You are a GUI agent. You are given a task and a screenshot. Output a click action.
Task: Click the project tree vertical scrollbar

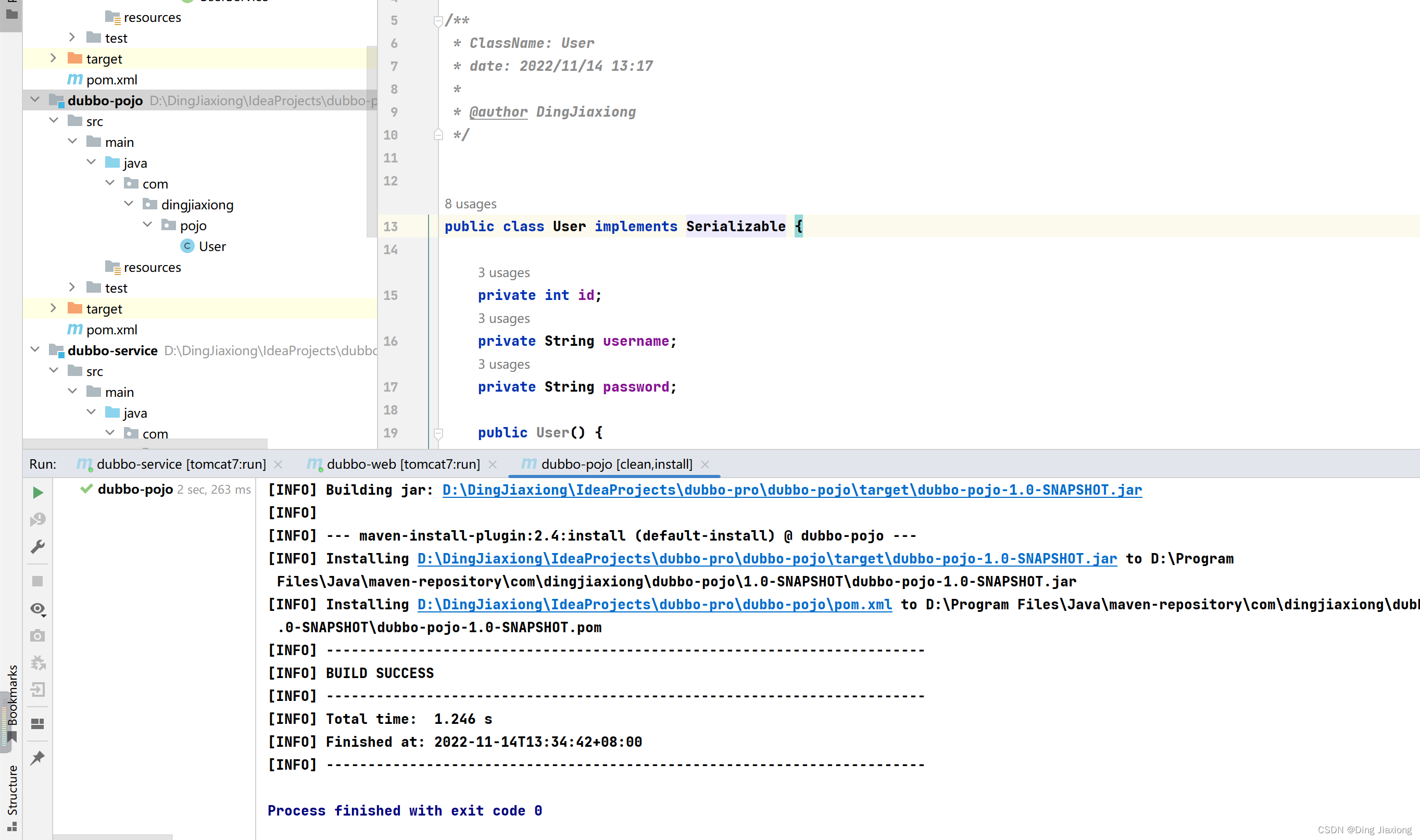click(372, 142)
